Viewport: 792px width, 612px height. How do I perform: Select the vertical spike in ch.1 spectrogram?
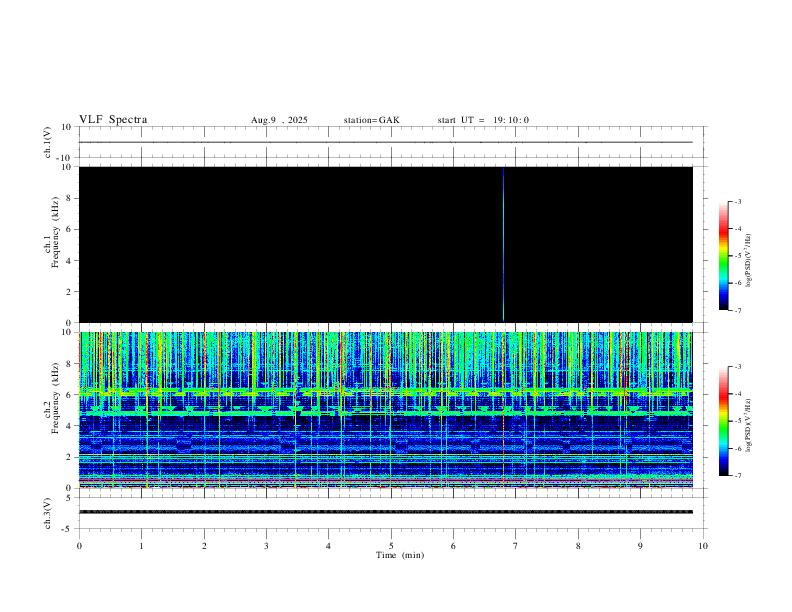pos(503,245)
